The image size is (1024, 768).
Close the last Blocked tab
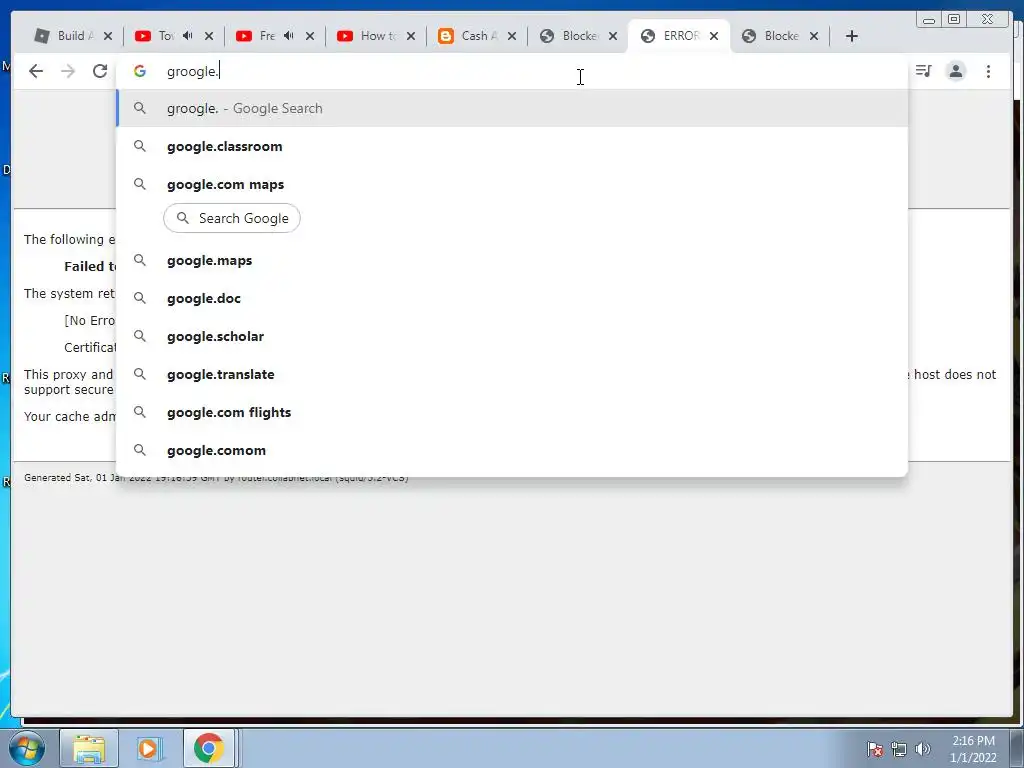(814, 36)
